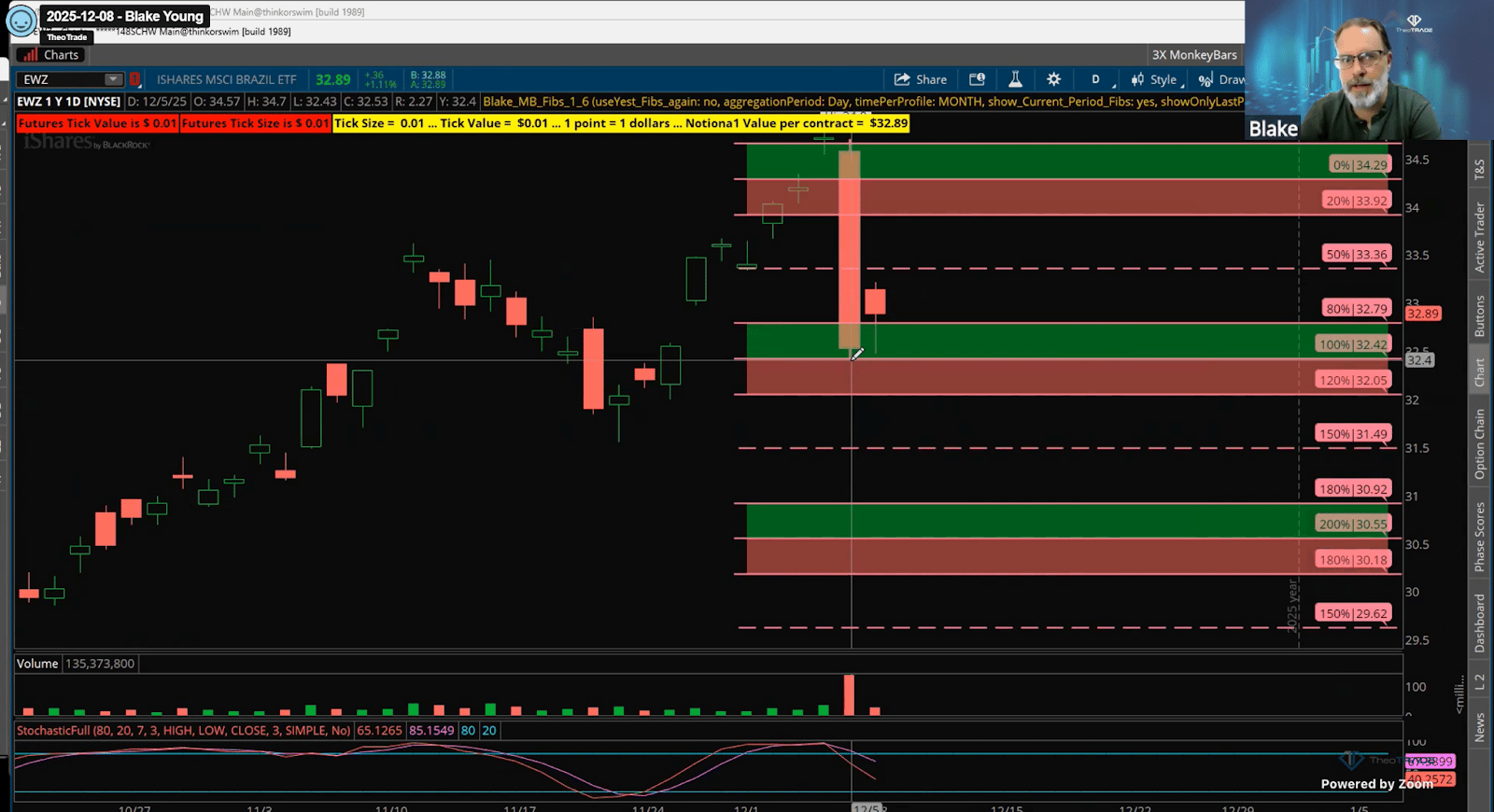Open the price alerts icon next to Share
1494x812 pixels.
point(977,80)
